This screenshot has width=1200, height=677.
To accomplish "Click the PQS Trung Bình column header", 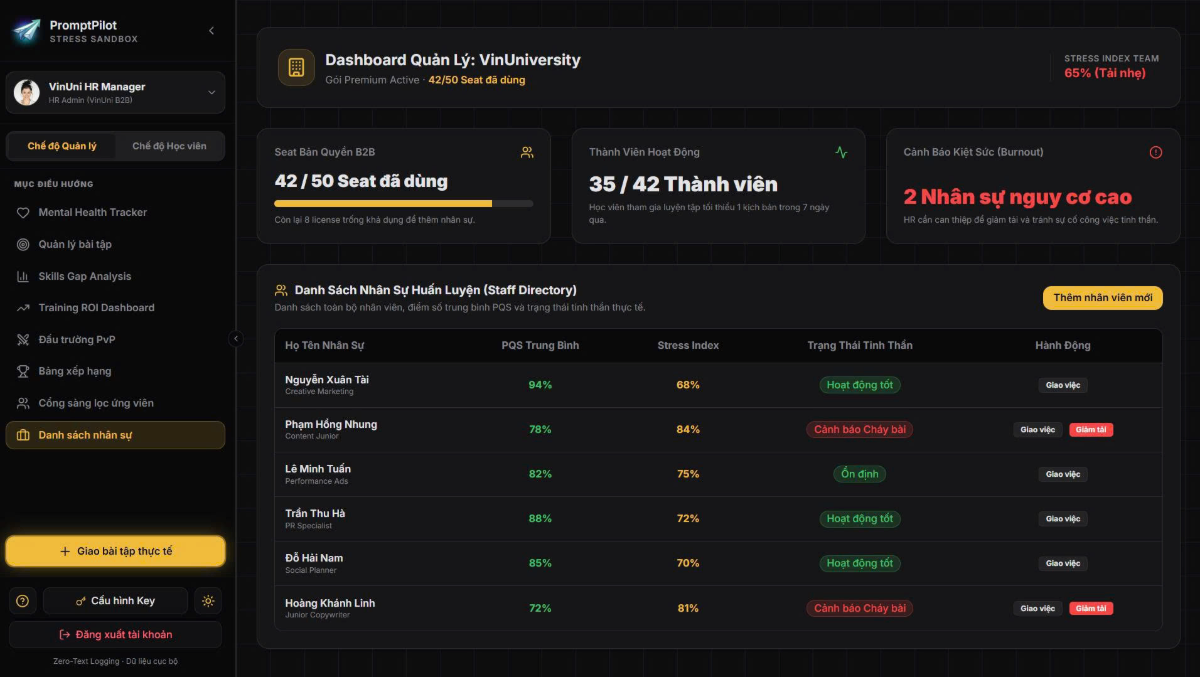I will click(x=540, y=345).
